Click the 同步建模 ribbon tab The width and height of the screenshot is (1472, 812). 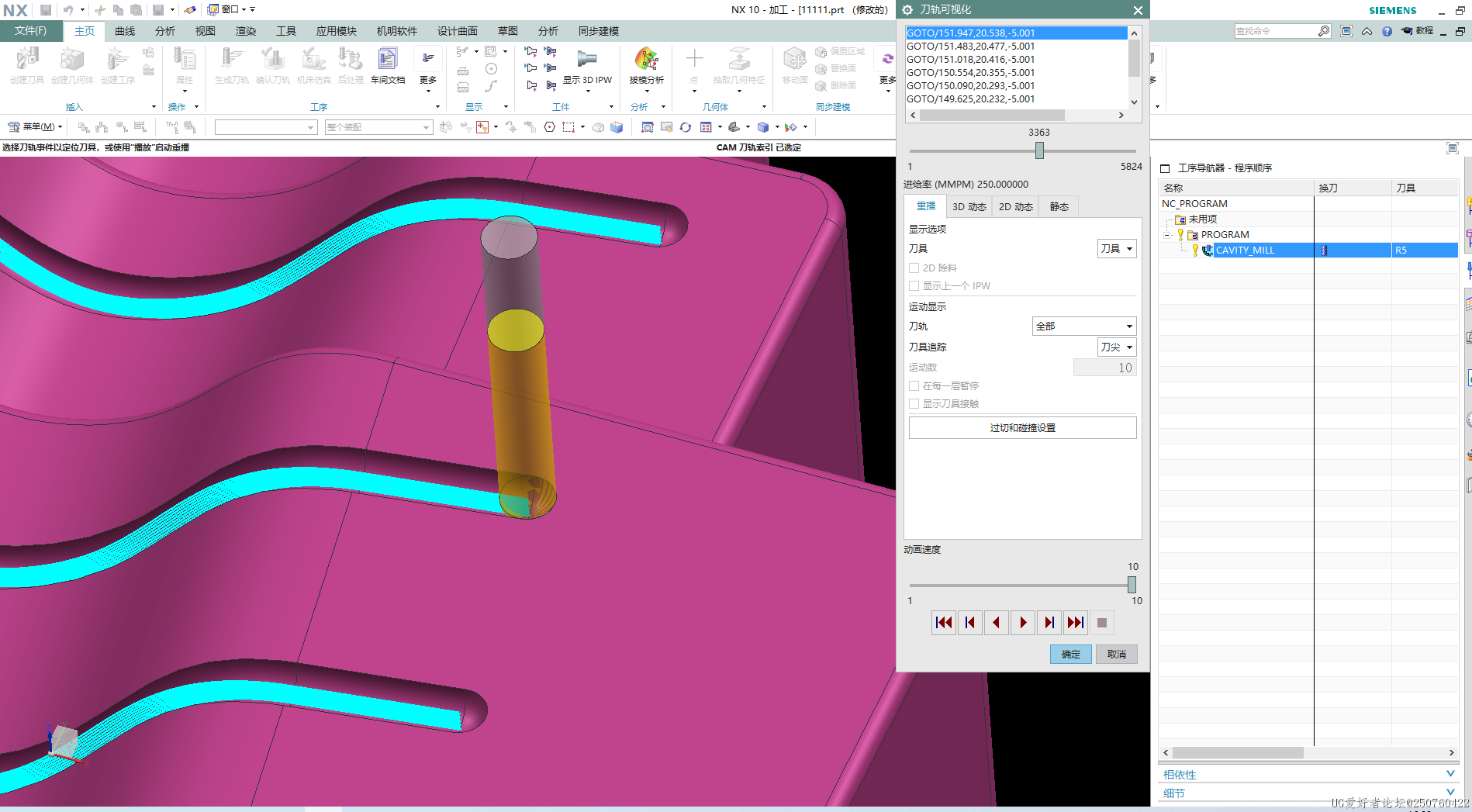pos(598,31)
